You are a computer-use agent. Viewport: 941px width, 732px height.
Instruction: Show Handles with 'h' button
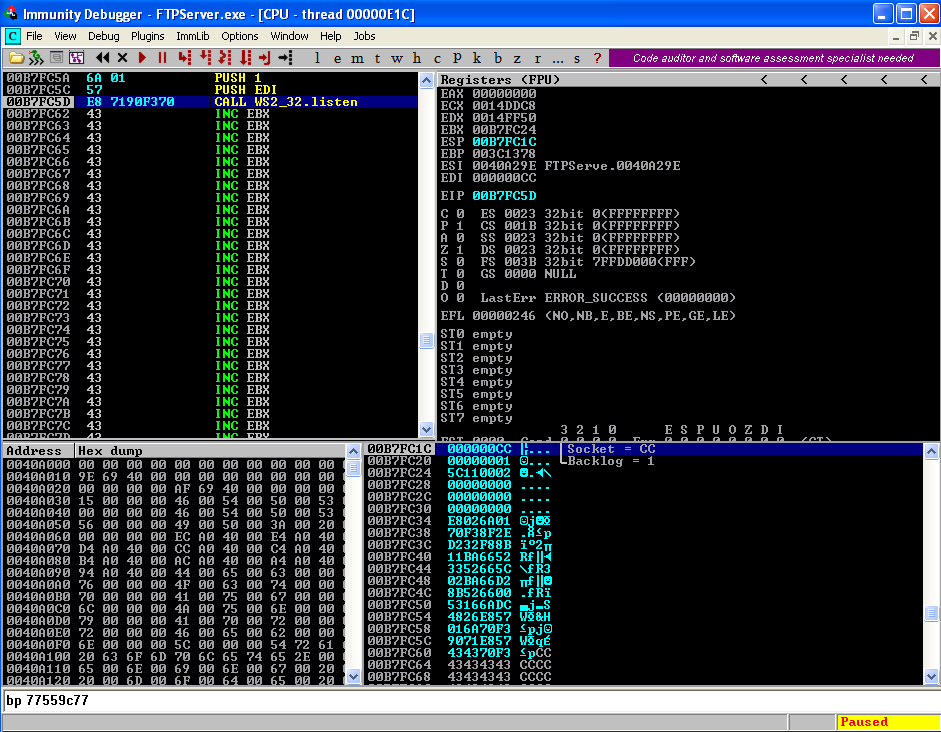click(417, 58)
